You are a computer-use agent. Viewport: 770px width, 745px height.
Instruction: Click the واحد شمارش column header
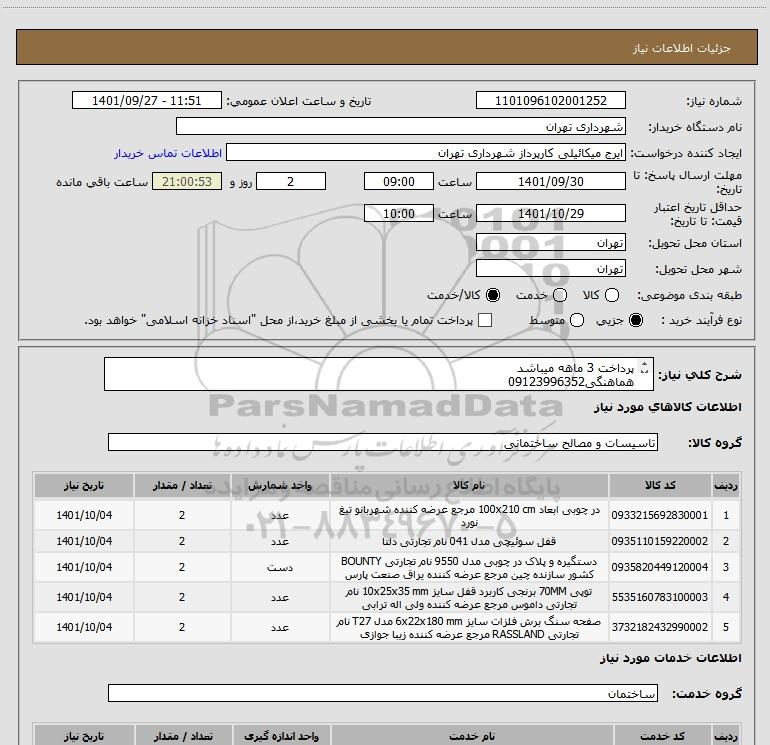pos(280,485)
